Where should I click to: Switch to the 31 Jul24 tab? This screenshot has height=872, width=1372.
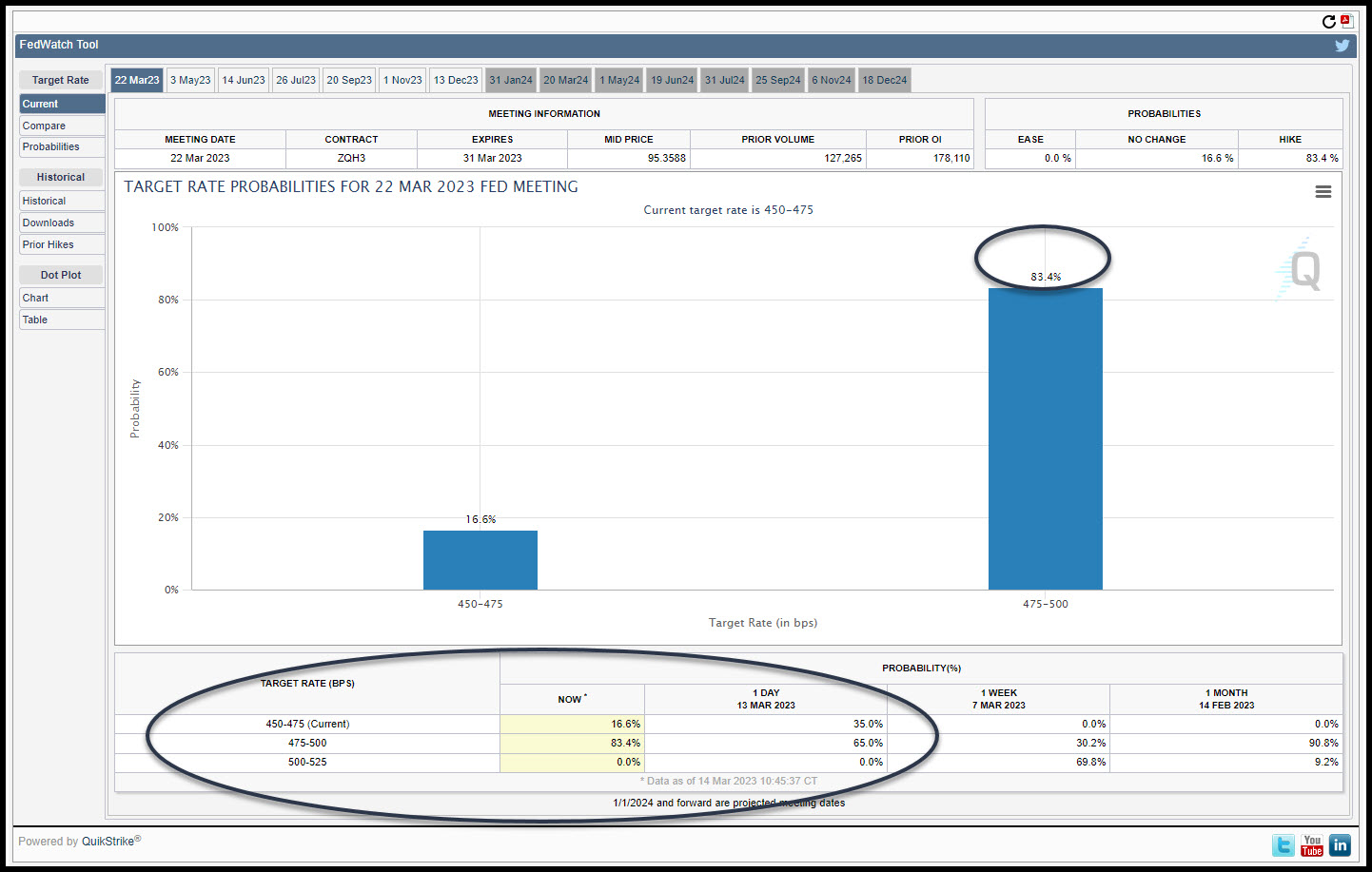click(x=725, y=80)
